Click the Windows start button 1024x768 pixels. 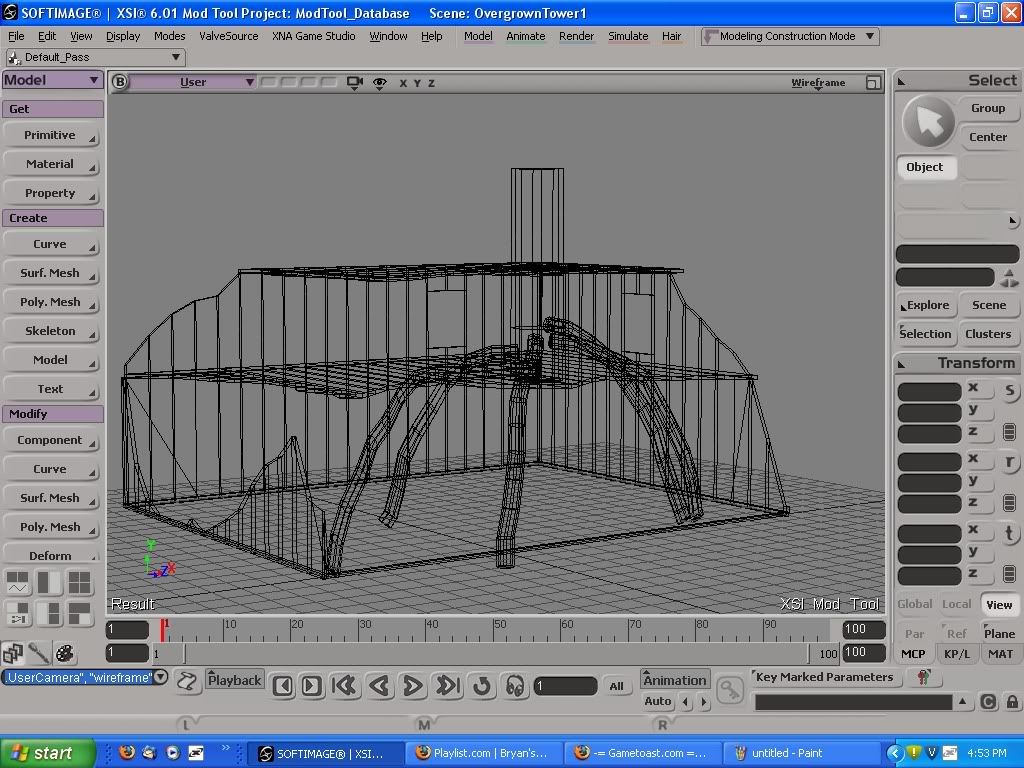click(x=47, y=753)
